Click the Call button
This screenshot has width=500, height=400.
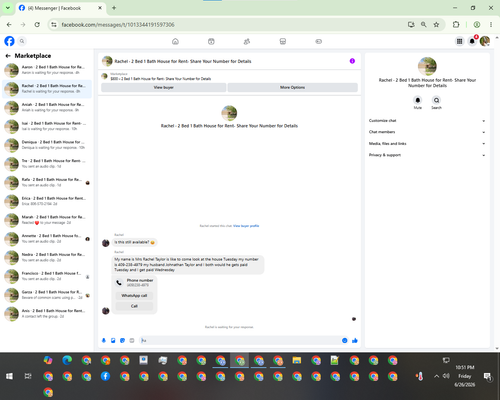(134, 306)
